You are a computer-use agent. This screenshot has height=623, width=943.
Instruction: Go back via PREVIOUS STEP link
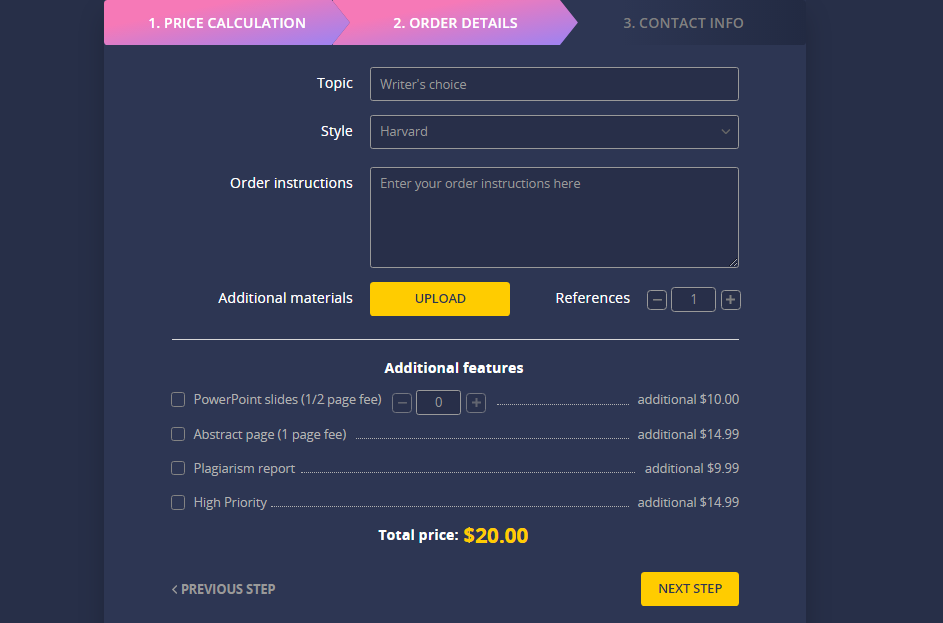tap(224, 589)
